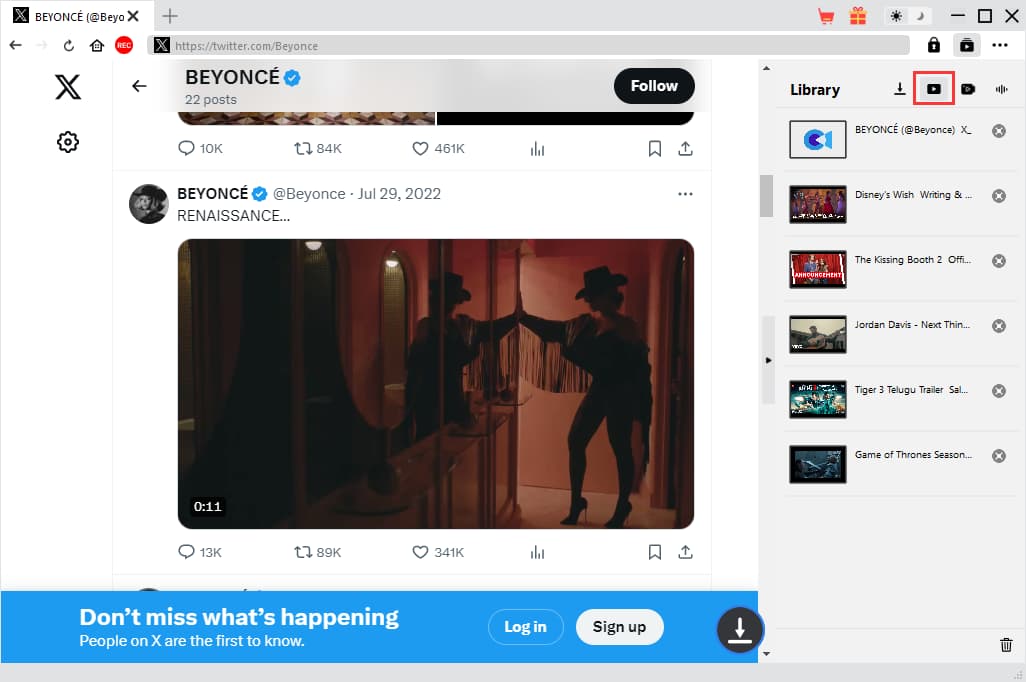Collapse the Library panel side arrow
The width and height of the screenshot is (1026, 682).
(x=768, y=360)
